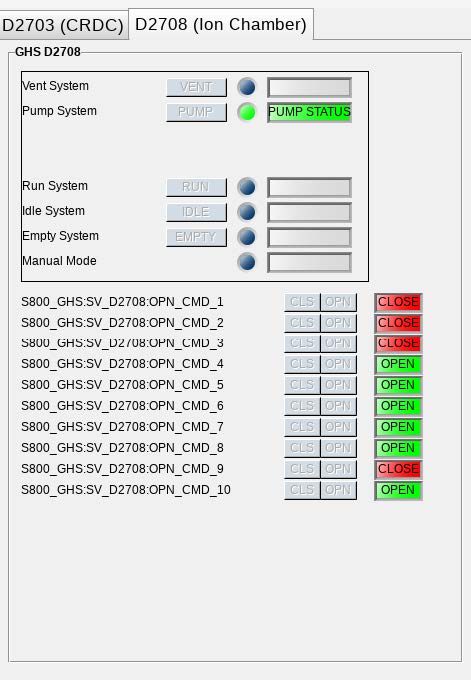
Task: Click the PUMP button
Action: click(196, 112)
